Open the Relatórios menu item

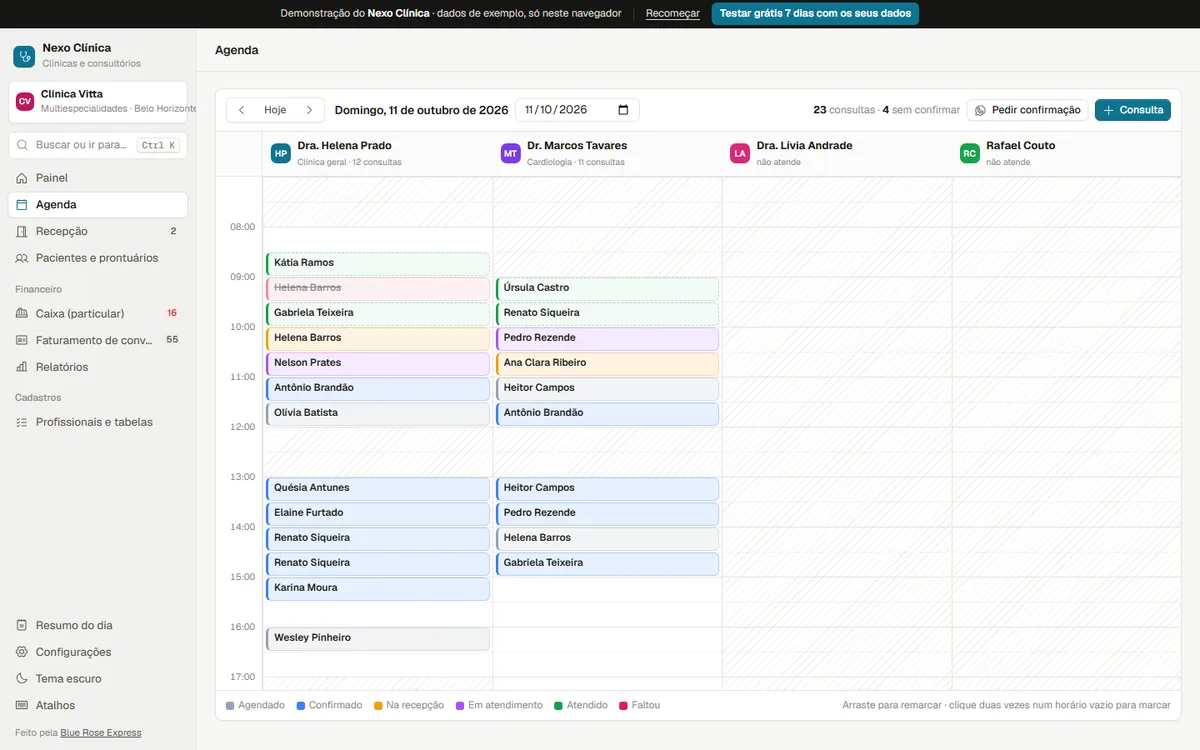click(x=98, y=367)
